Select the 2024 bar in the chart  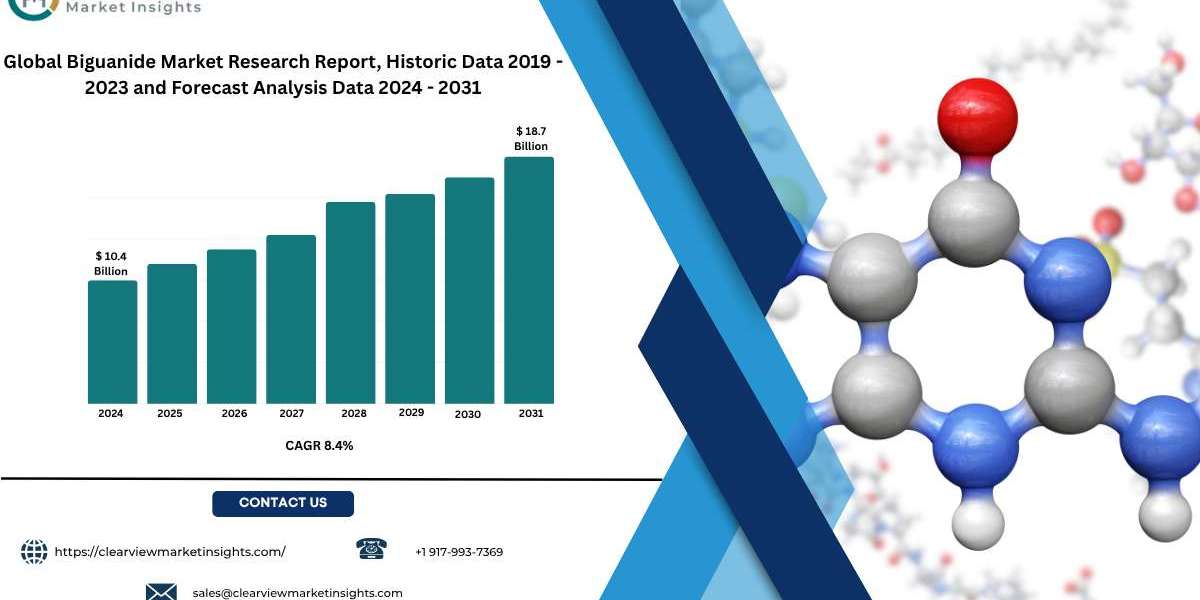pos(112,342)
